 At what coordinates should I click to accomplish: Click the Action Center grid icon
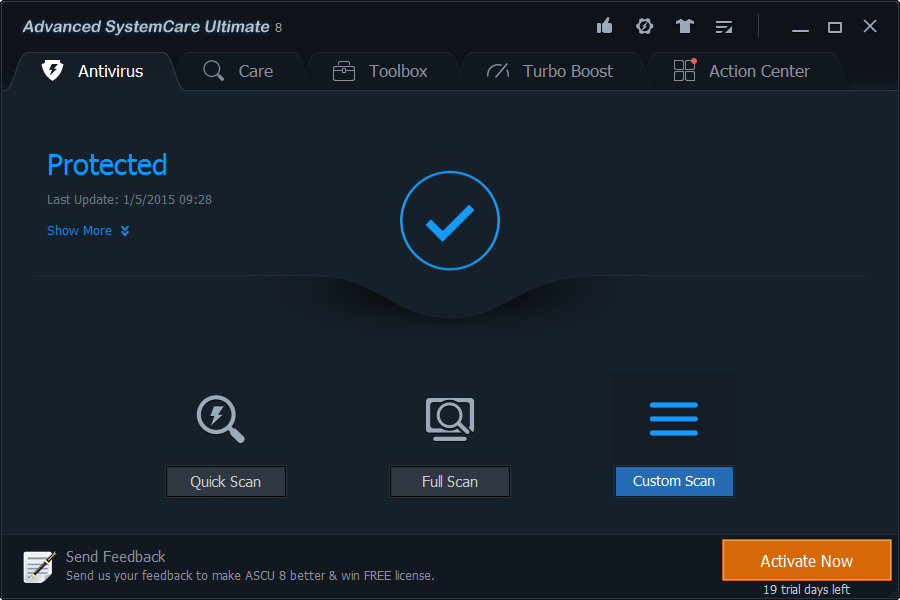(684, 70)
